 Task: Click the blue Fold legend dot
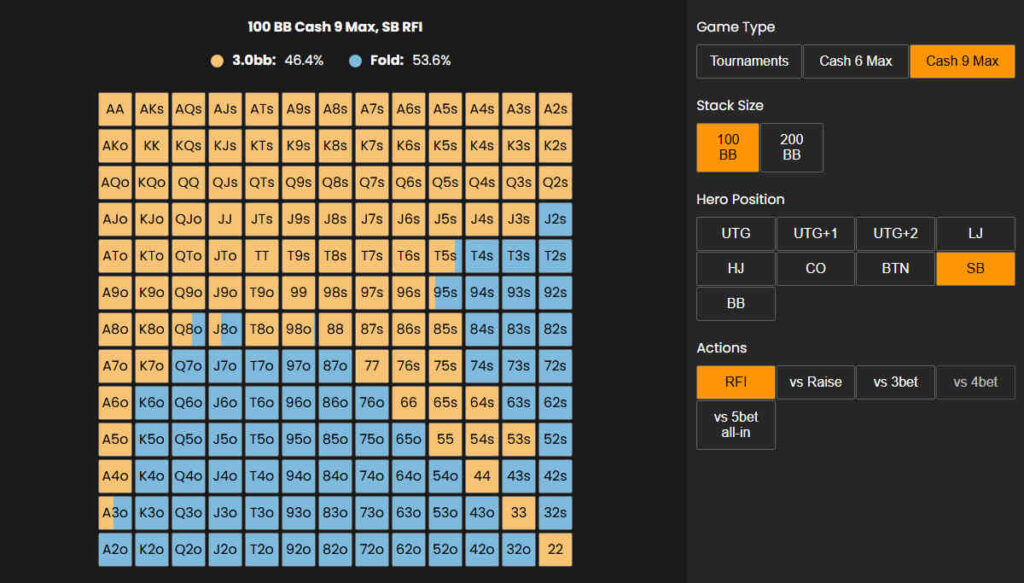(355, 61)
